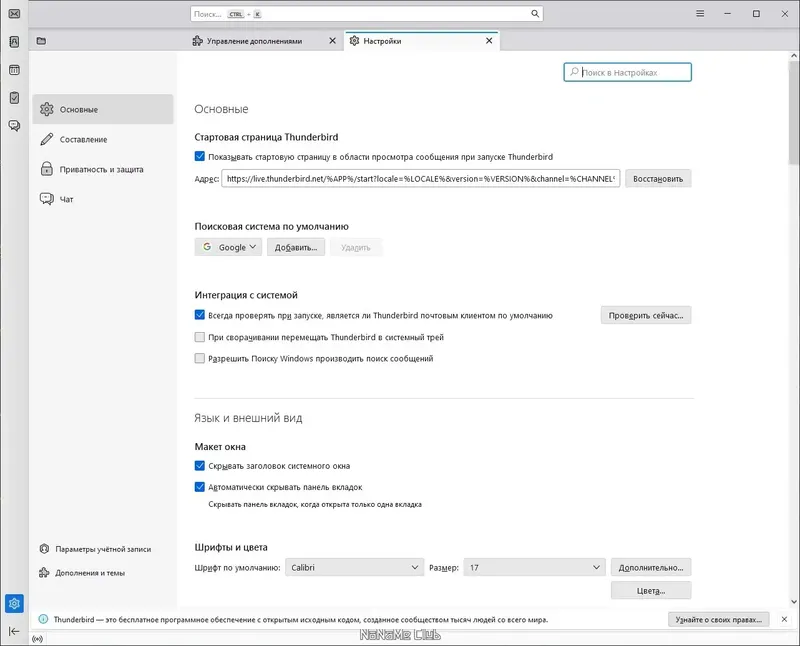Toggle show start page on launch checkbox
This screenshot has width=800, height=646.
[199, 157]
